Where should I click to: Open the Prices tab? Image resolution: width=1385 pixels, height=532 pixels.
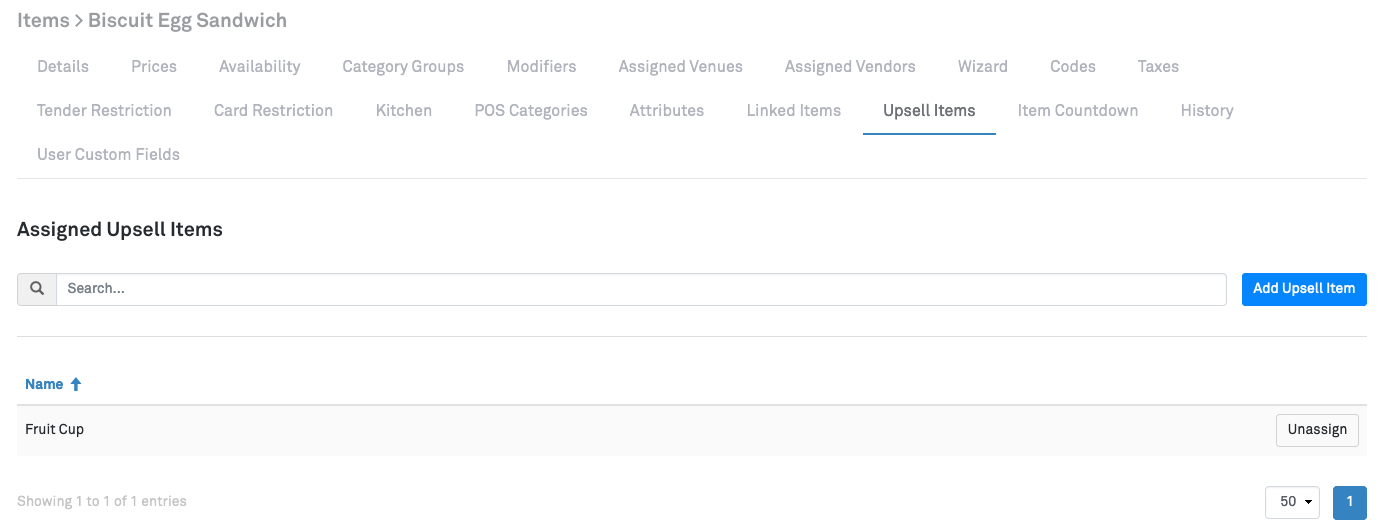pos(154,67)
